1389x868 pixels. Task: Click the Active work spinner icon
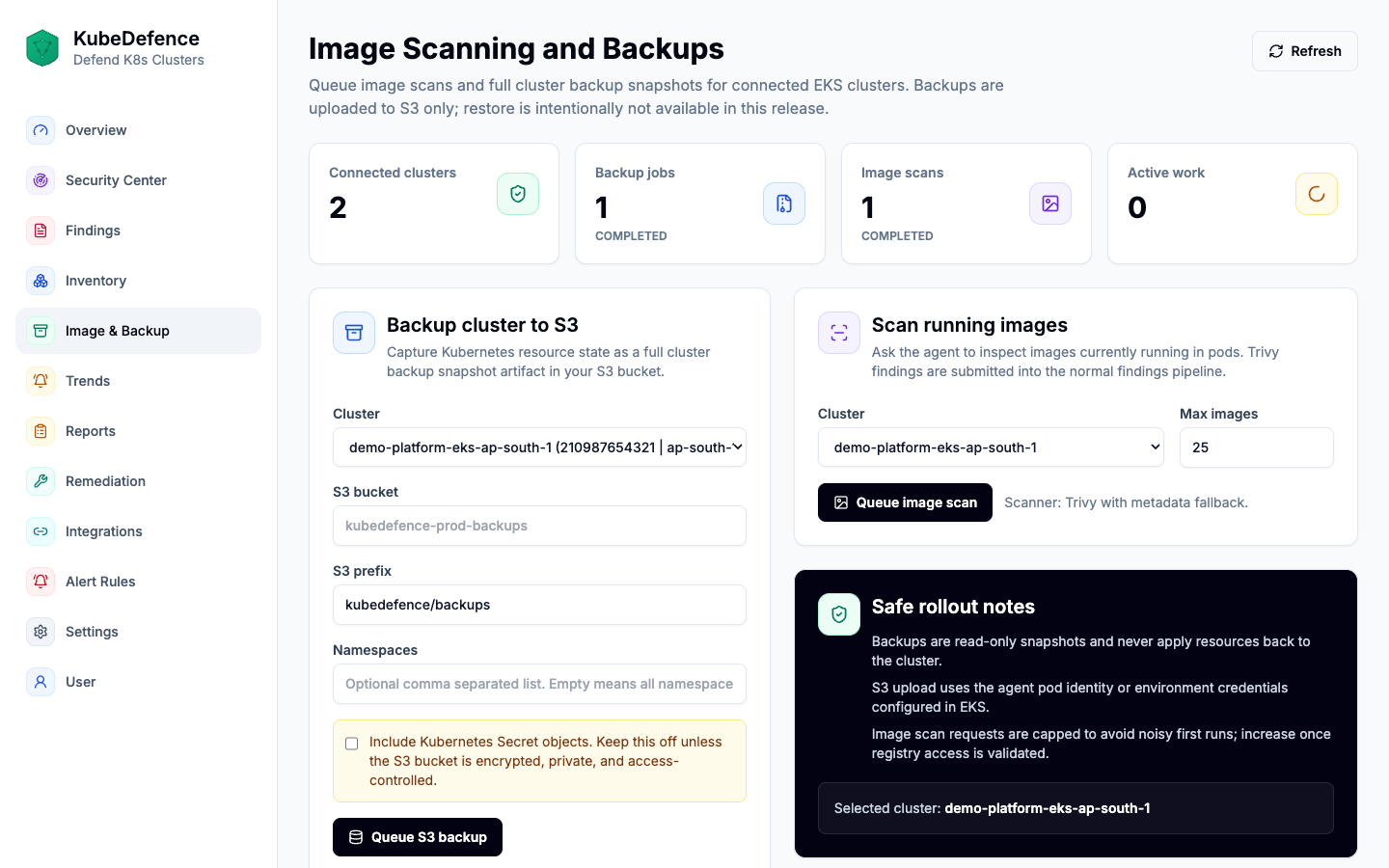(1317, 194)
